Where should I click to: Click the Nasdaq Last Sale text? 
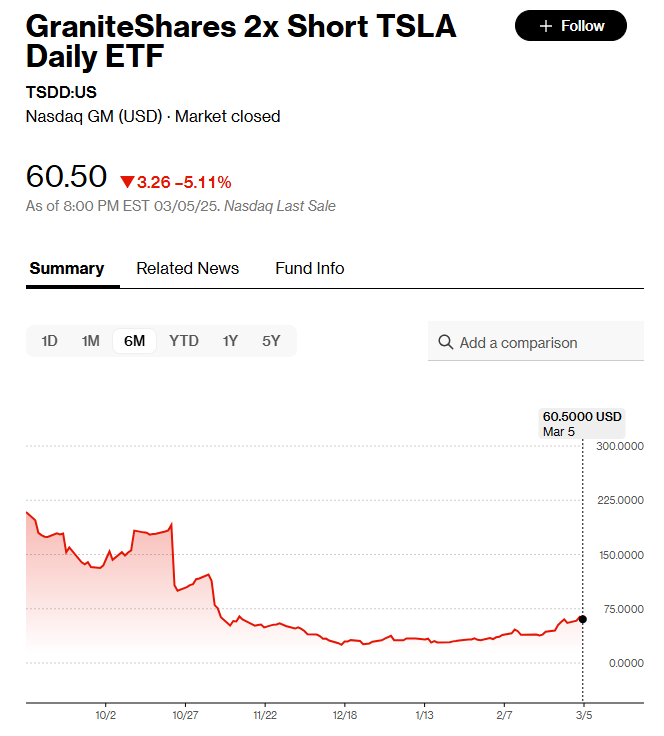(280, 206)
